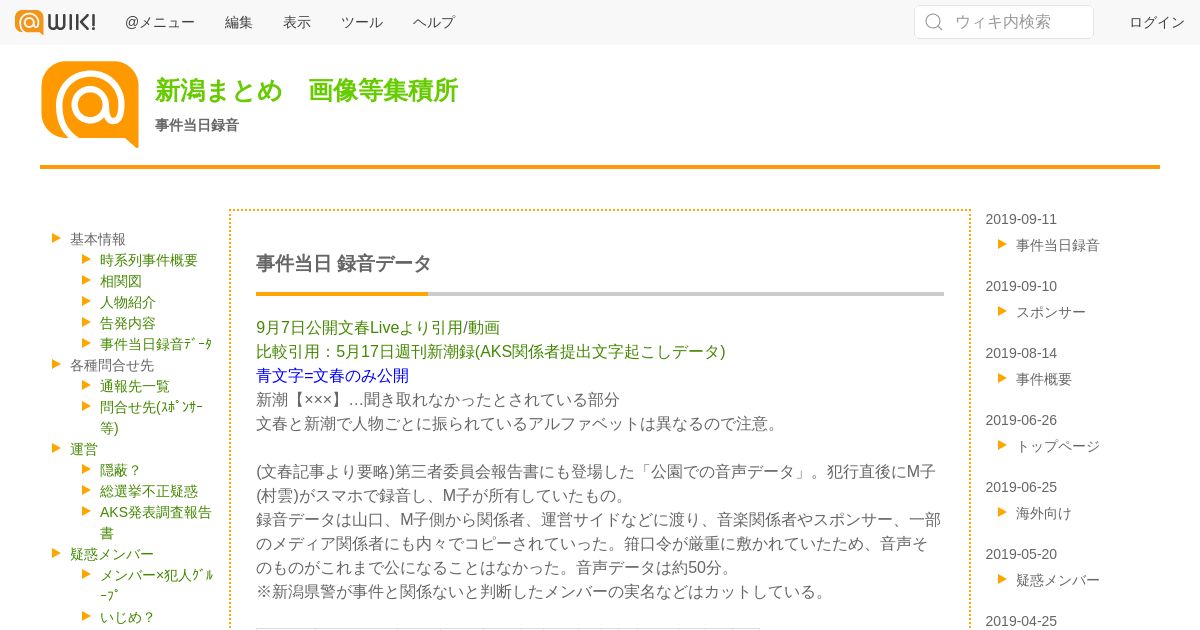
Task: Click the arrow bullet beside スポンサー
Action: point(1002,311)
